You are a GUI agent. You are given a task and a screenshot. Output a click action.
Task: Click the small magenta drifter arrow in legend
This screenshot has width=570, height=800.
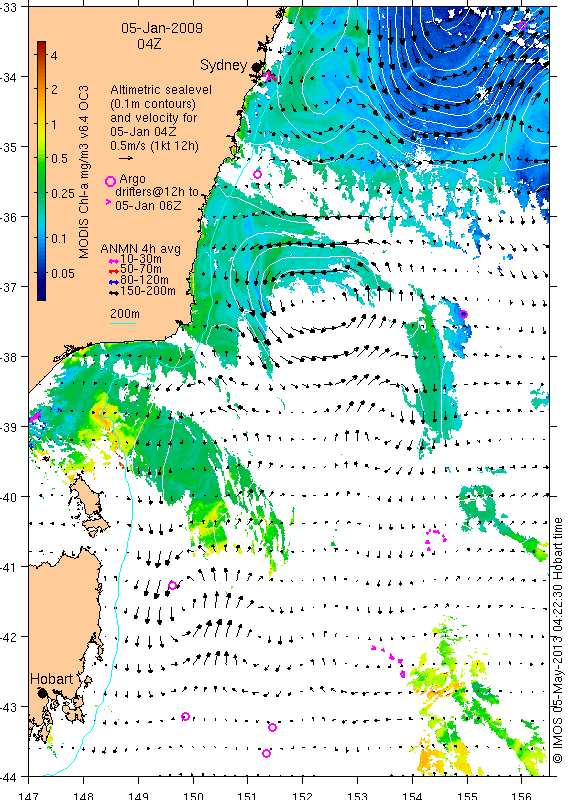(108, 202)
